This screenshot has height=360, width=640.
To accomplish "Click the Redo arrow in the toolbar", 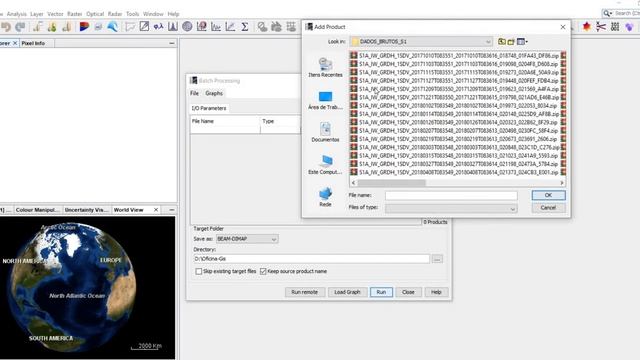I will 20,27.
